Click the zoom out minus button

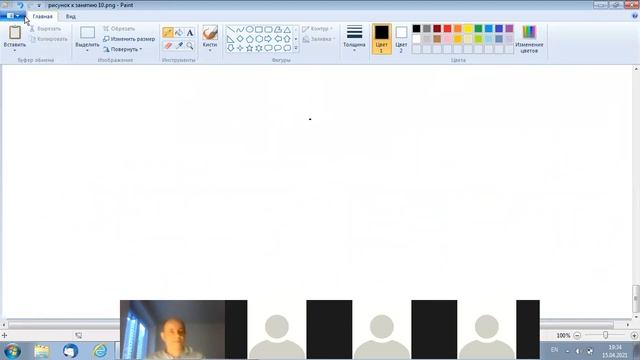pos(577,336)
